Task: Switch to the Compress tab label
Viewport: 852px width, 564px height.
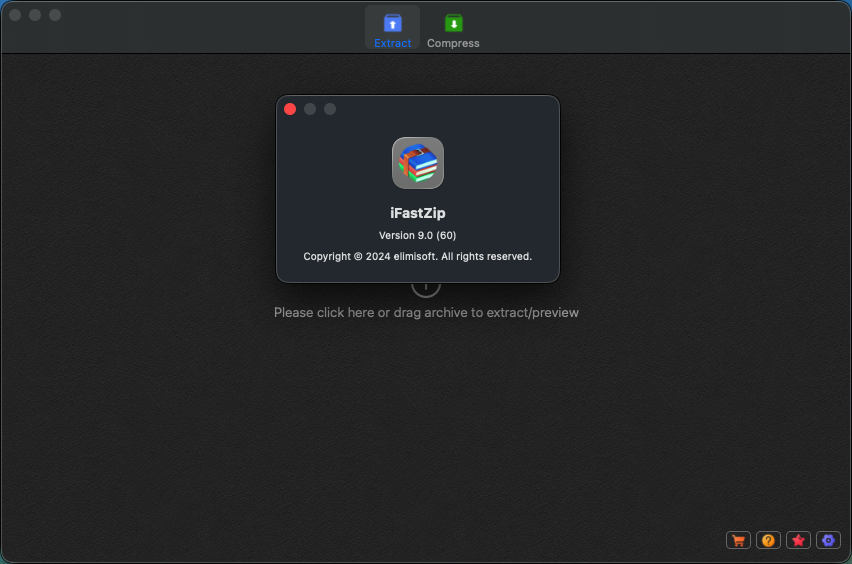Action: 453,43
